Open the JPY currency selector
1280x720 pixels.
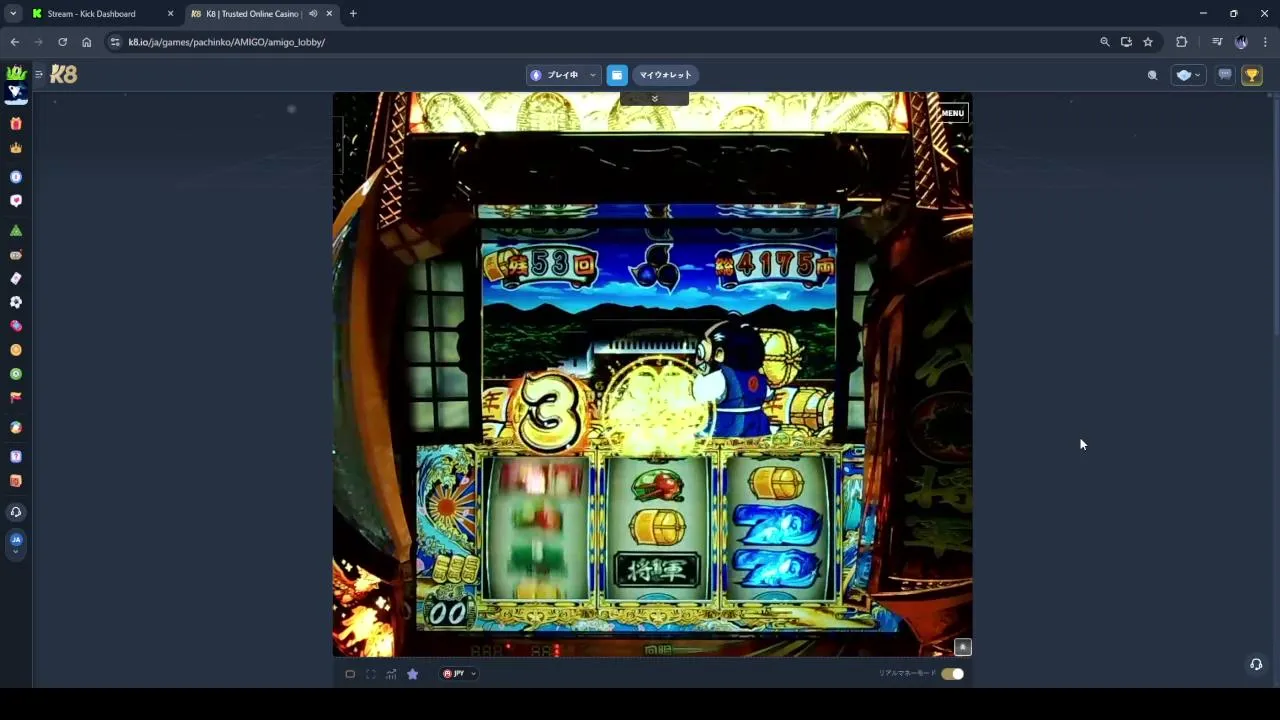(459, 674)
